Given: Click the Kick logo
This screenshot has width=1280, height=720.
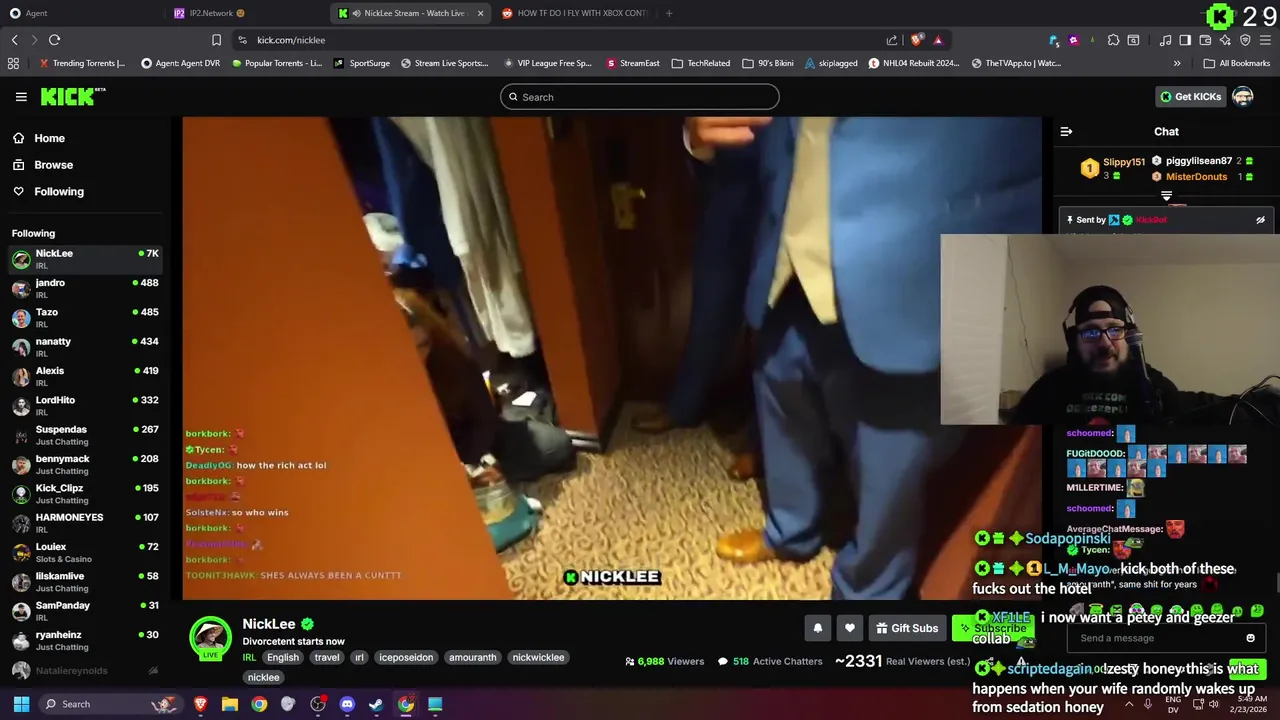Looking at the screenshot, I should 72,97.
